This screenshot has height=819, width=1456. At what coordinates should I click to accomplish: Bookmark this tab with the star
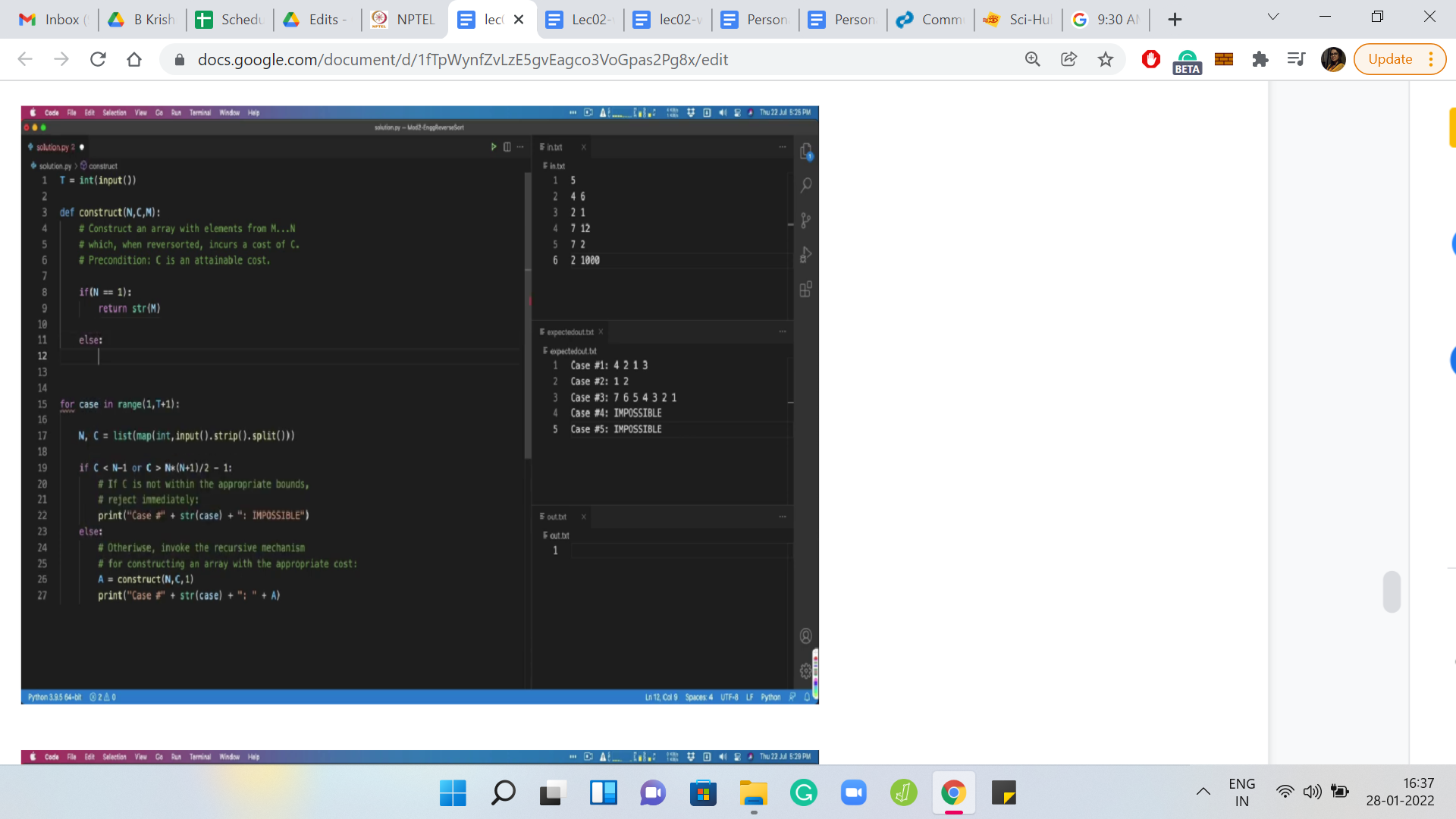pyautogui.click(x=1106, y=59)
